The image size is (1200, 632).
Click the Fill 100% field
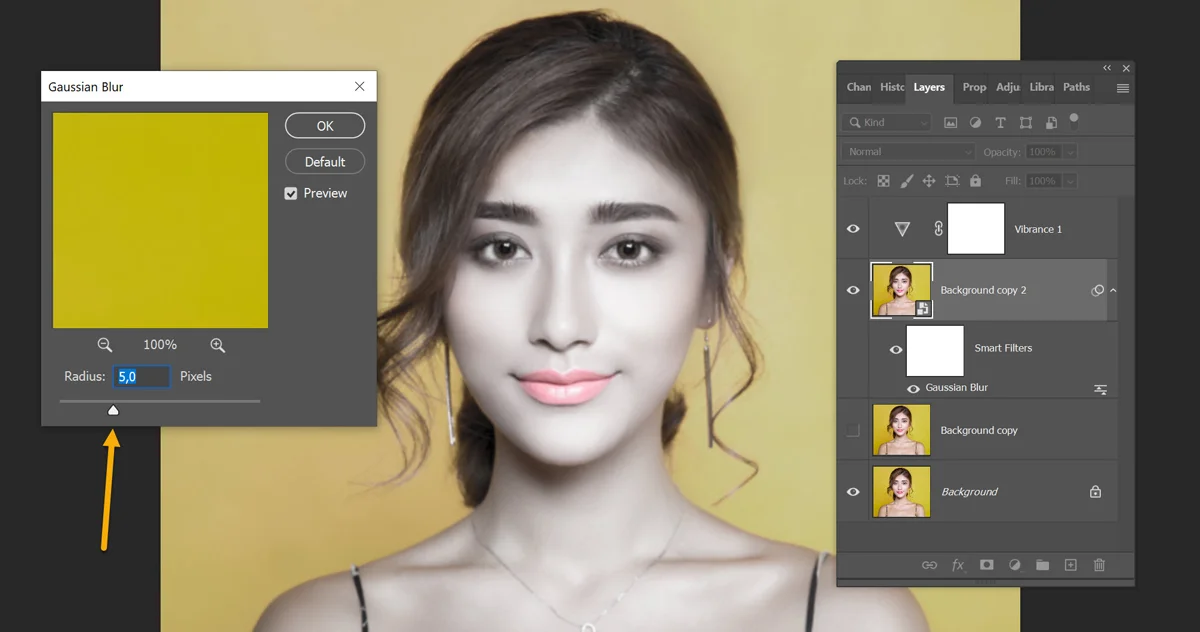point(1042,181)
